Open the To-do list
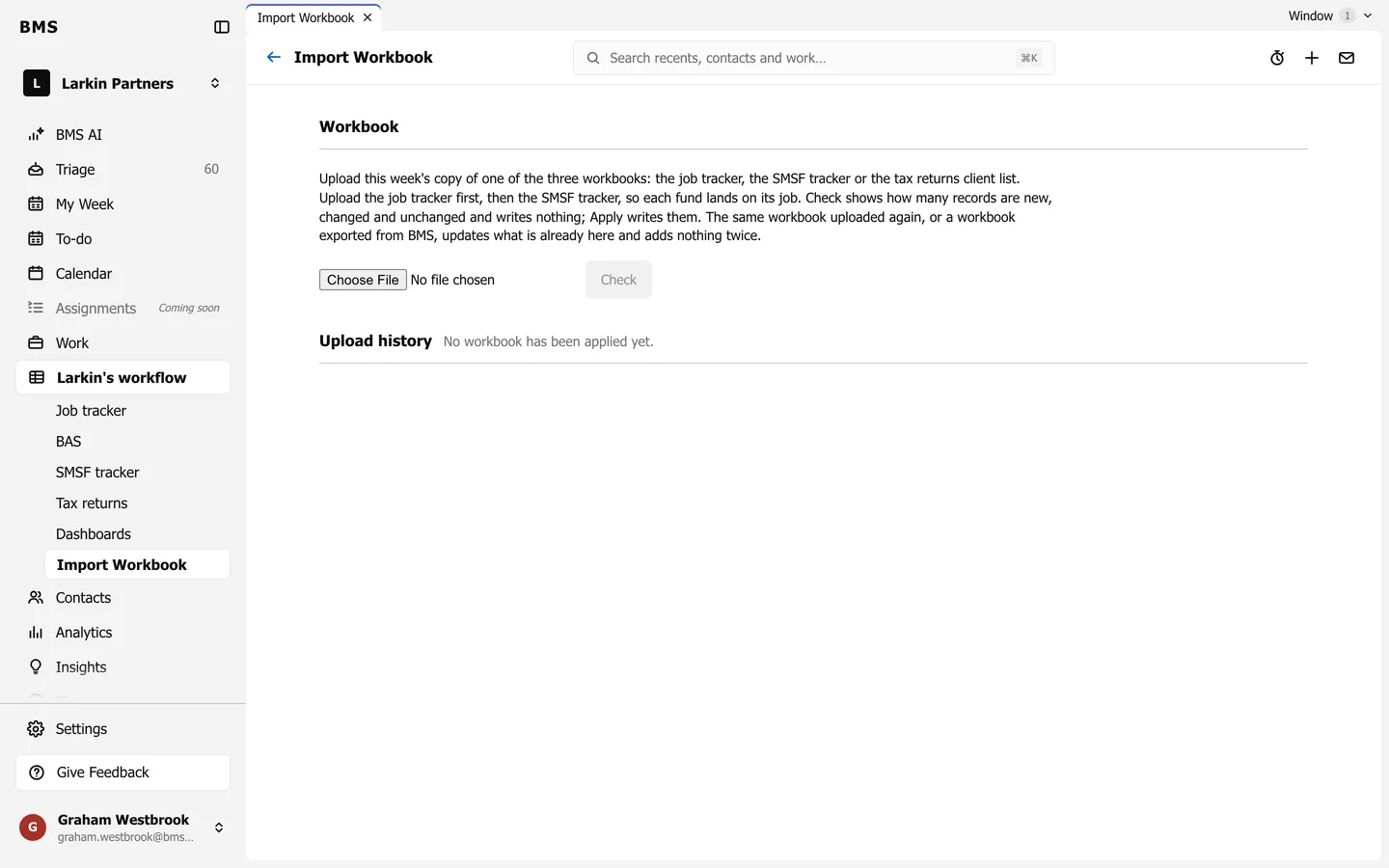Image resolution: width=1389 pixels, height=868 pixels. pyautogui.click(x=123, y=239)
